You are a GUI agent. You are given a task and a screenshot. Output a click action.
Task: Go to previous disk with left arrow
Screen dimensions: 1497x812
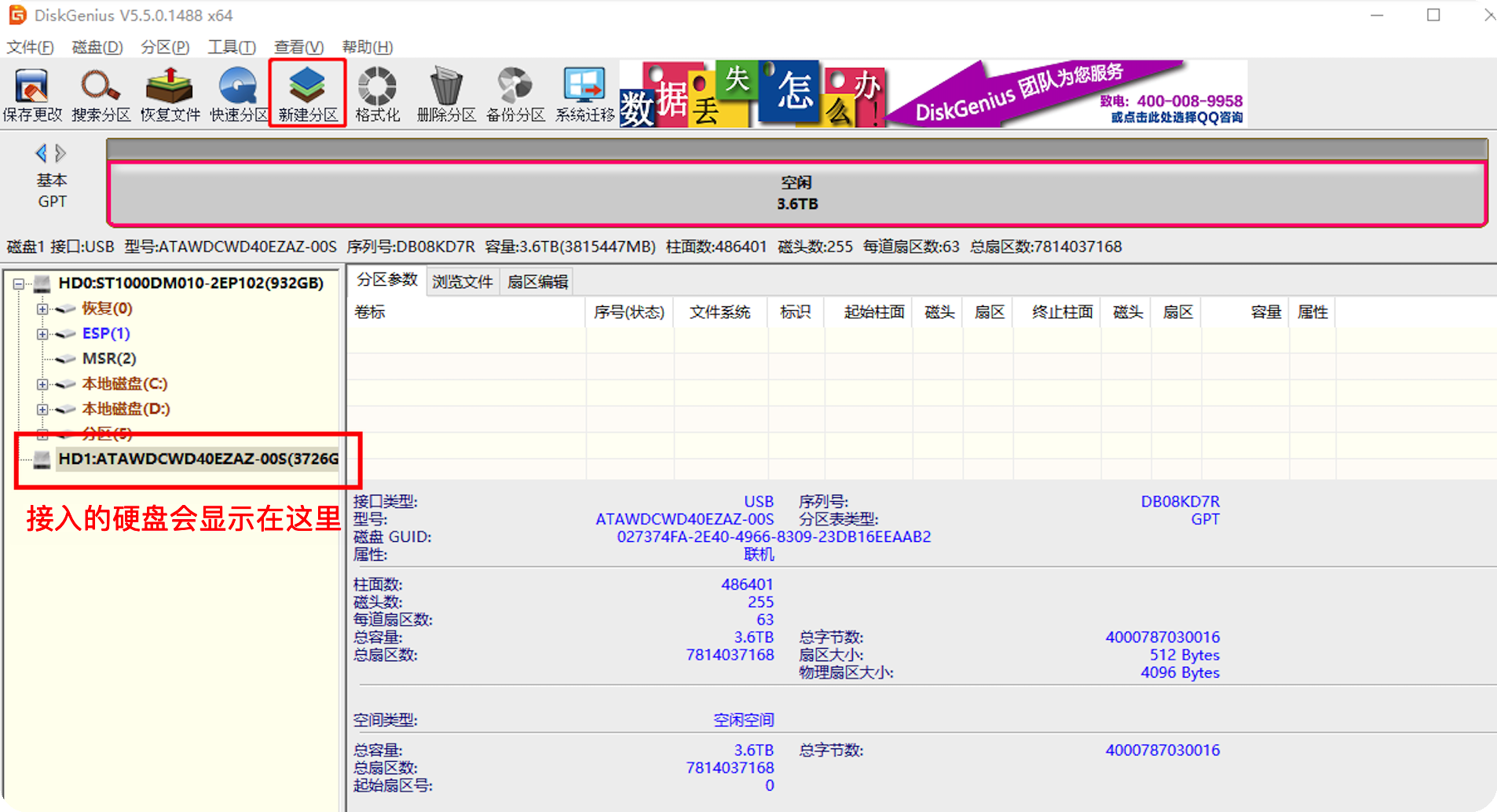(x=41, y=152)
